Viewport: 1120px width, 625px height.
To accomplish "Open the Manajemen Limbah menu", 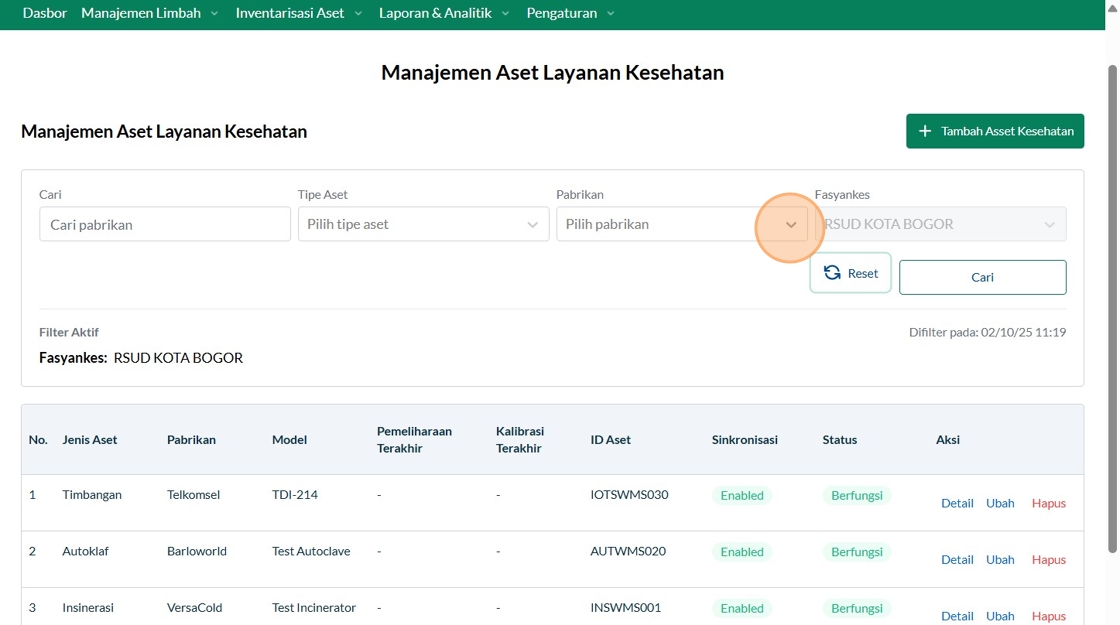I will point(149,13).
